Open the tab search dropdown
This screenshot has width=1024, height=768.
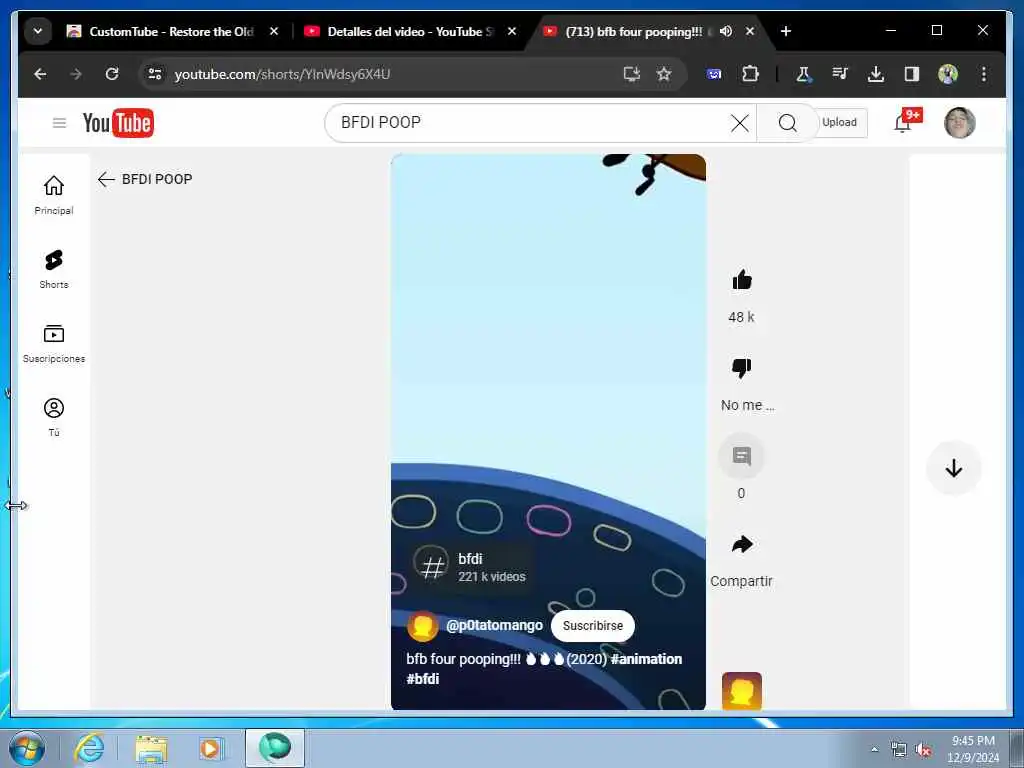[x=38, y=31]
